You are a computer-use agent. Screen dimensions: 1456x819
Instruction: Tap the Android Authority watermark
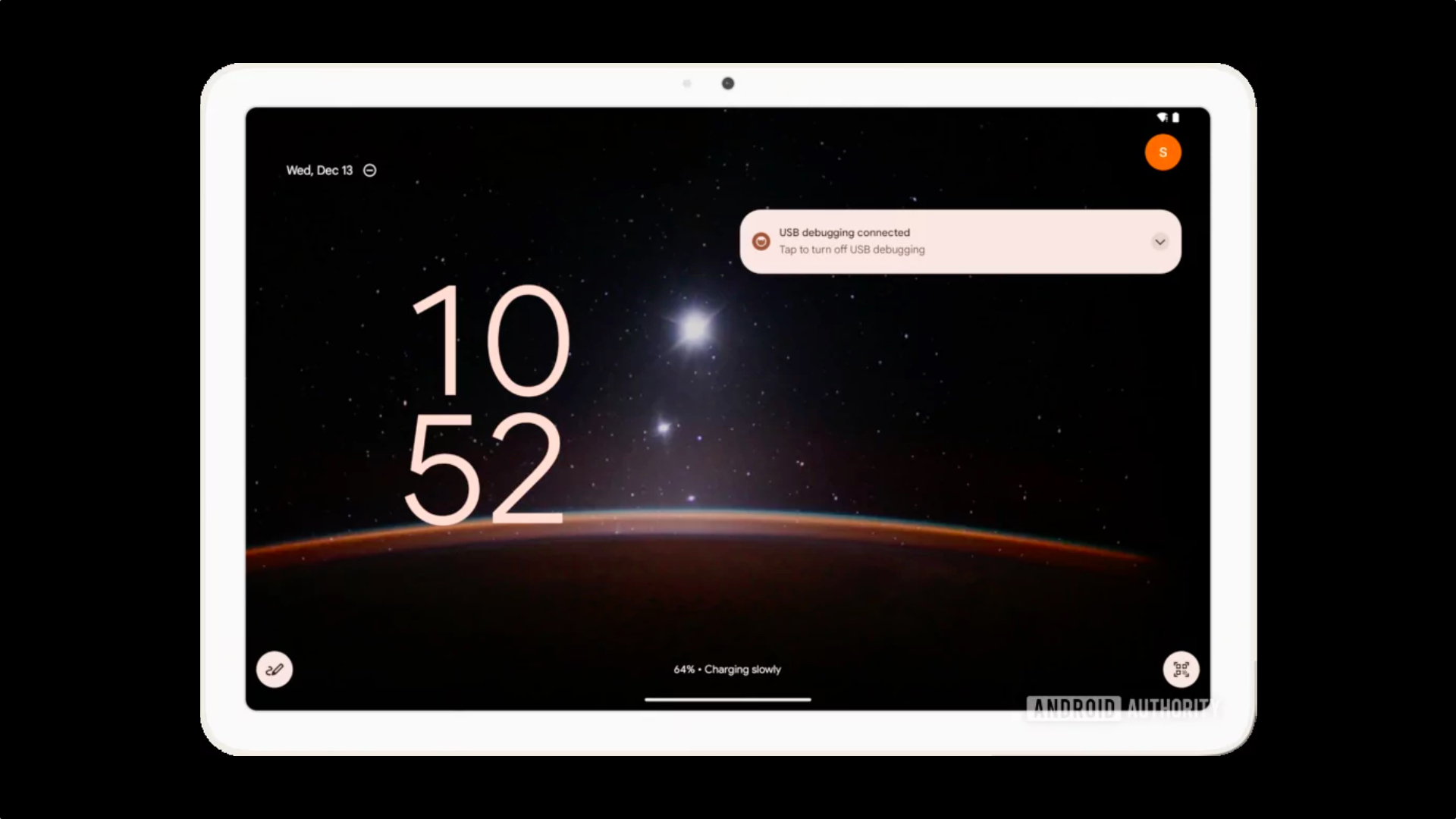point(1122,708)
